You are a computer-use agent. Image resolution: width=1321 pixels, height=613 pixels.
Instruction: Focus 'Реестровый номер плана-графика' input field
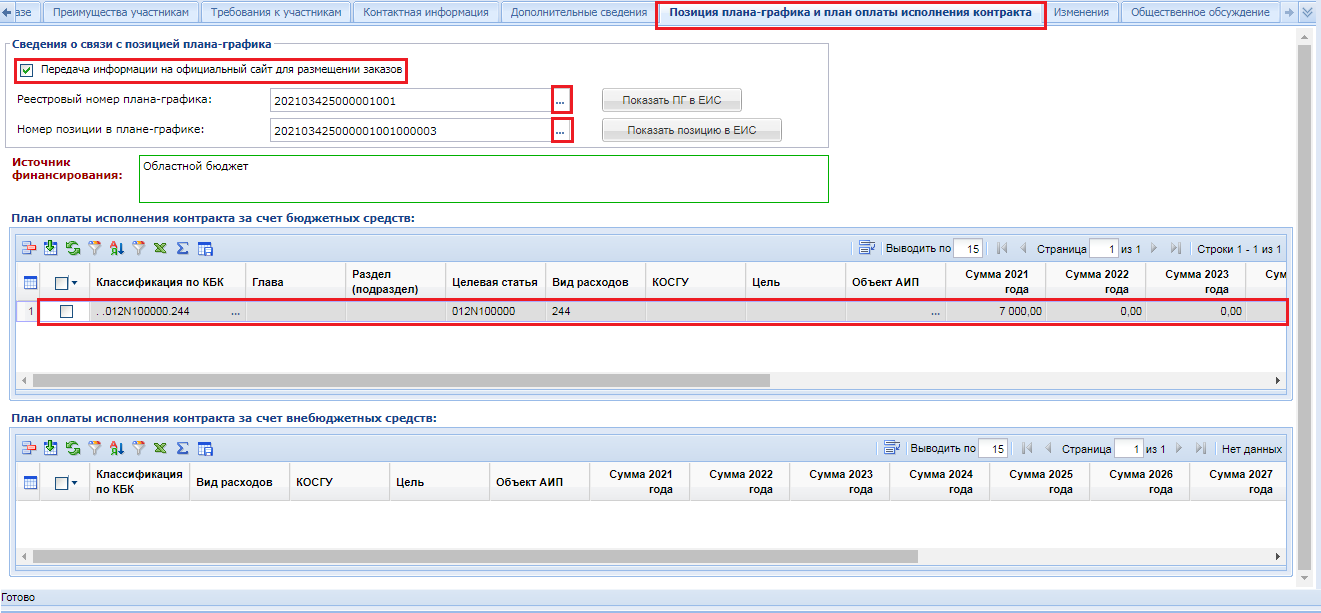click(x=410, y=100)
